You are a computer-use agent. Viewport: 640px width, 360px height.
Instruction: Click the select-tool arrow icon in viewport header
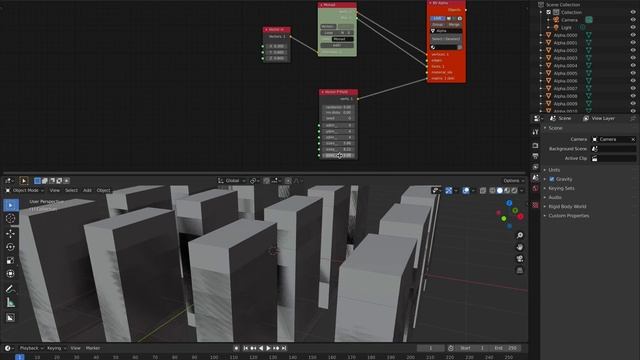pyautogui.click(x=24, y=180)
